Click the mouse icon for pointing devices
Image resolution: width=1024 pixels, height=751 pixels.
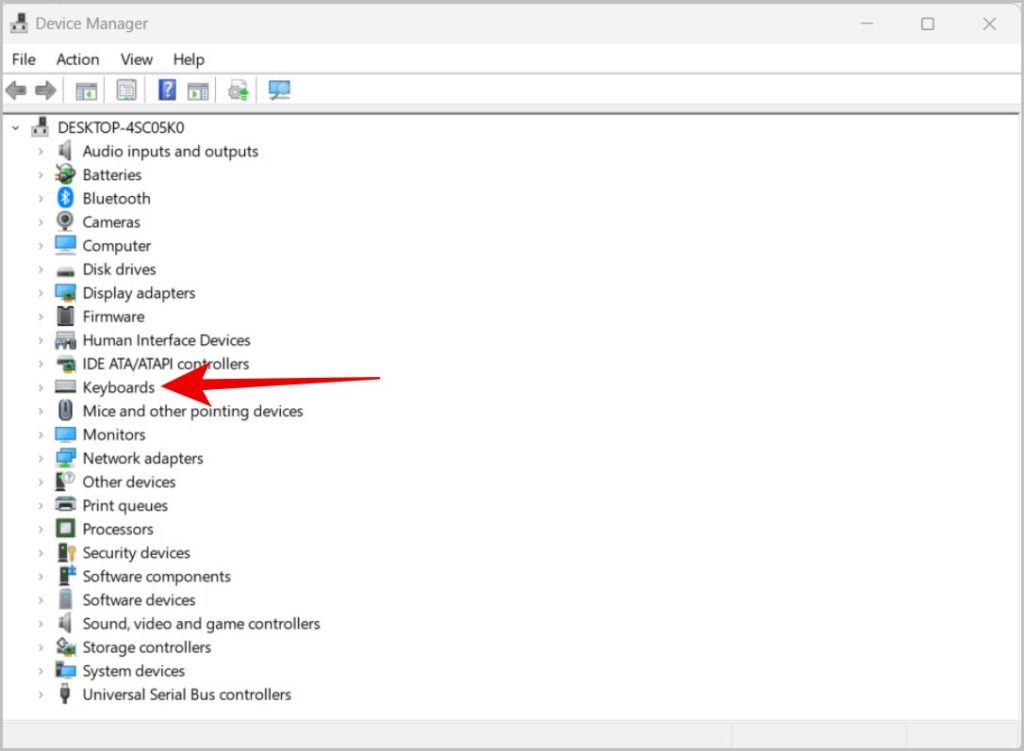coord(65,410)
